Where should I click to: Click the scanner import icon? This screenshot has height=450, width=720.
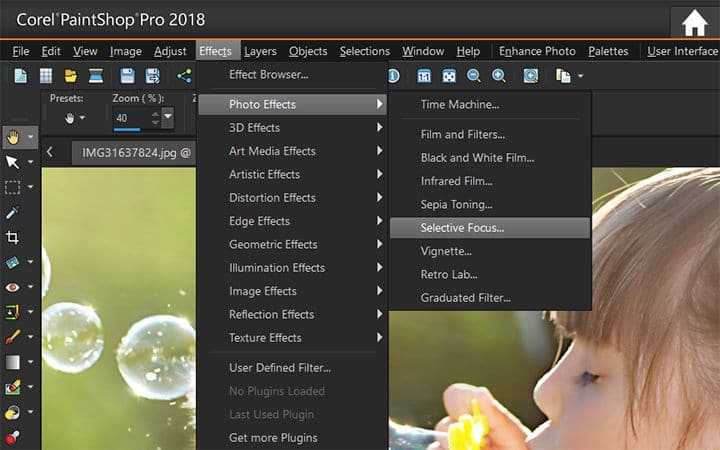click(96, 76)
